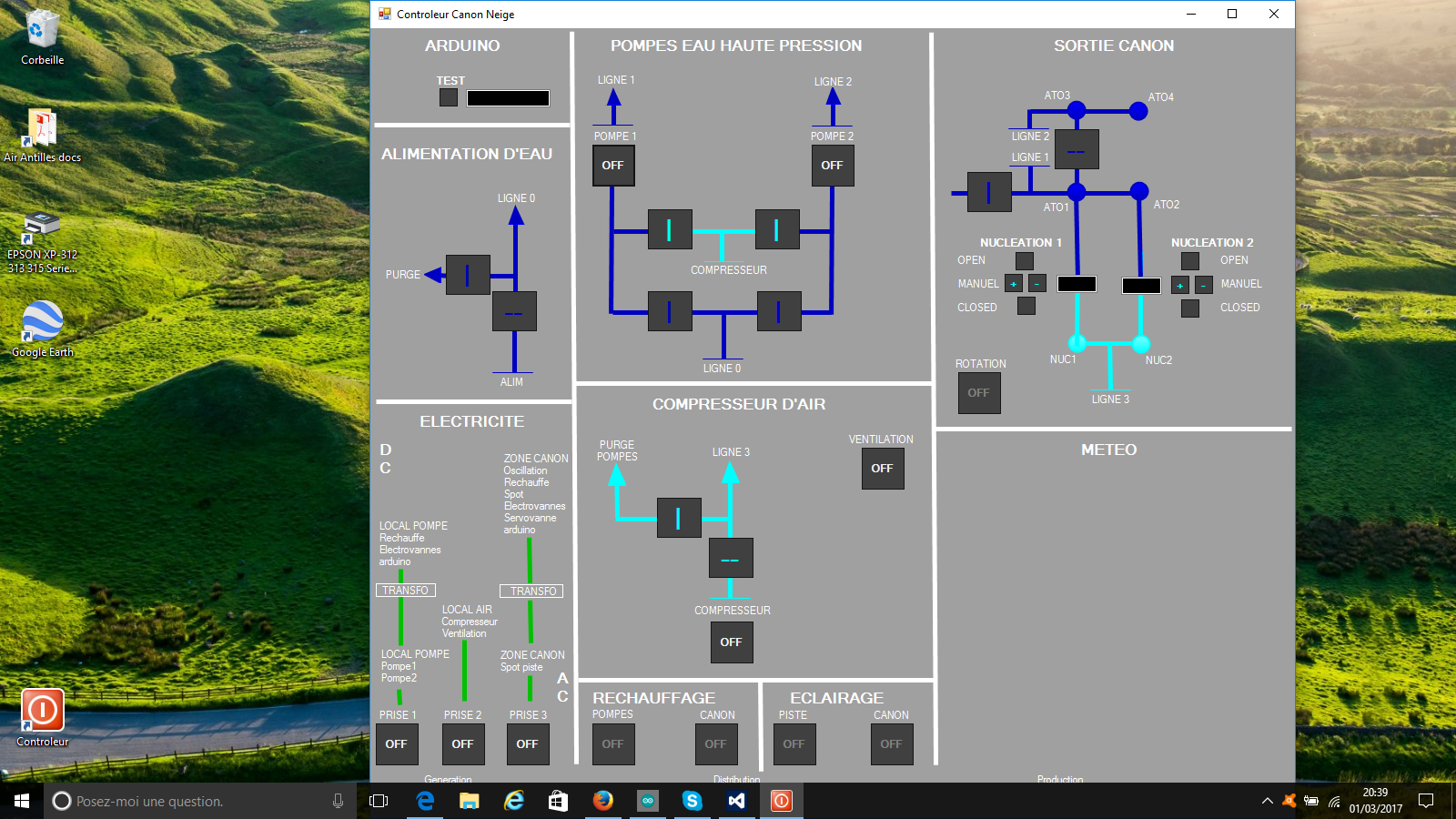Increase Nucleation 2 manual with plus button
Screen dimensions: 1456x819
tap(1180, 286)
